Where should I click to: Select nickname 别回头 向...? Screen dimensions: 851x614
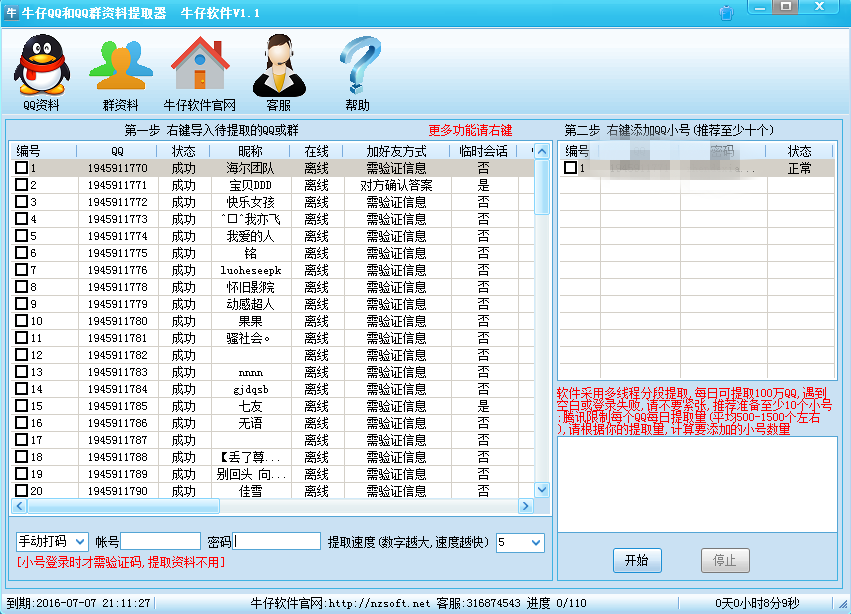click(251, 474)
